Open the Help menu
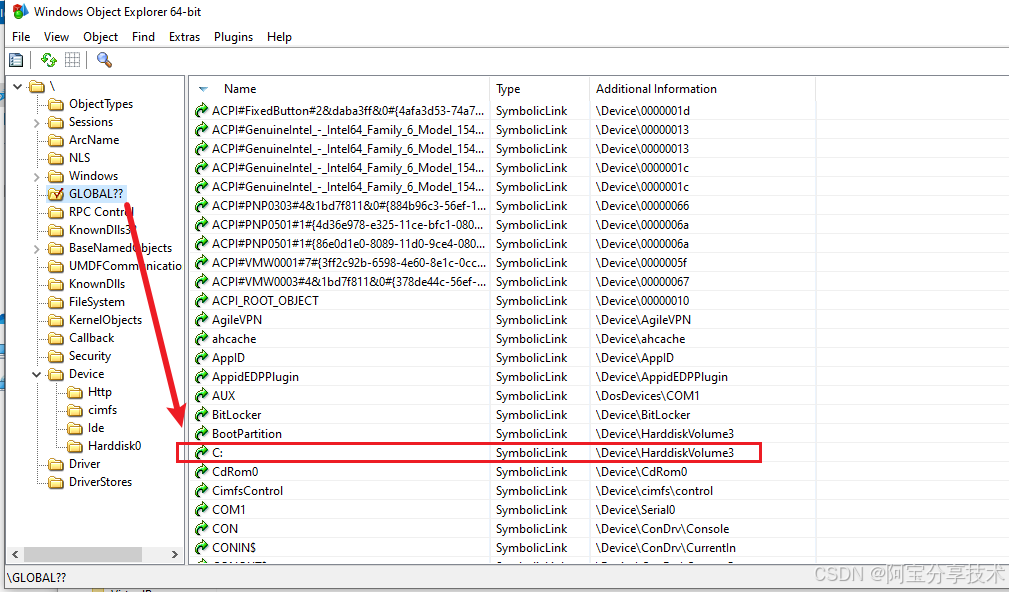This screenshot has height=592, width=1009. click(x=279, y=37)
